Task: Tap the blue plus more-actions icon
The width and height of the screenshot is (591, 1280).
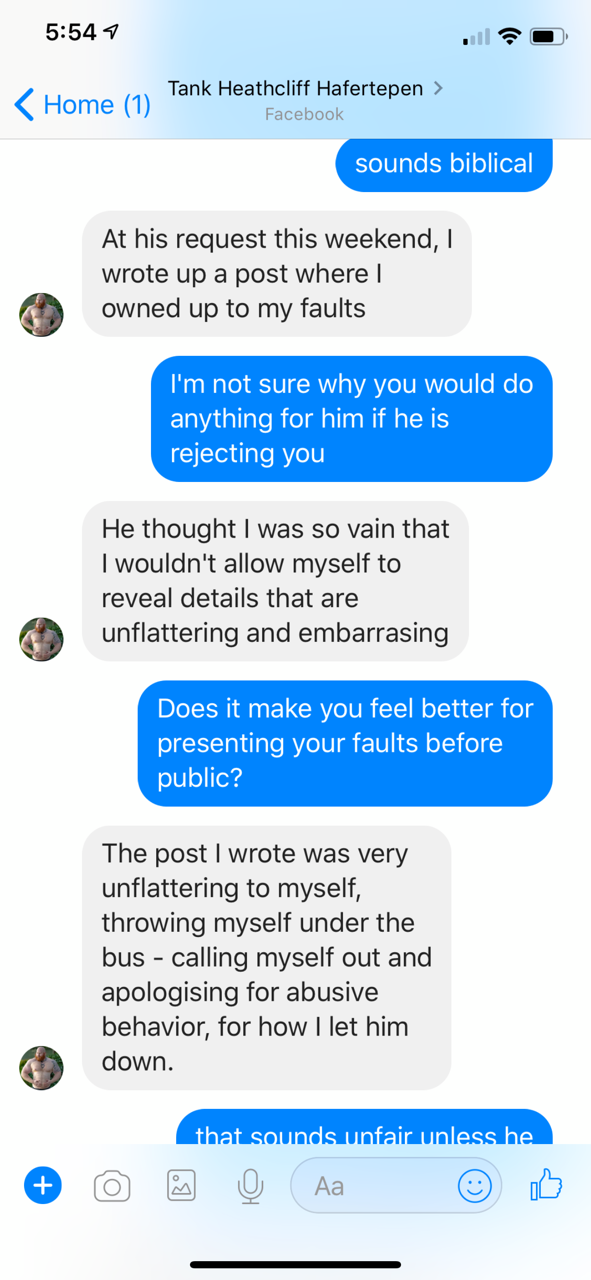Action: (x=42, y=1186)
